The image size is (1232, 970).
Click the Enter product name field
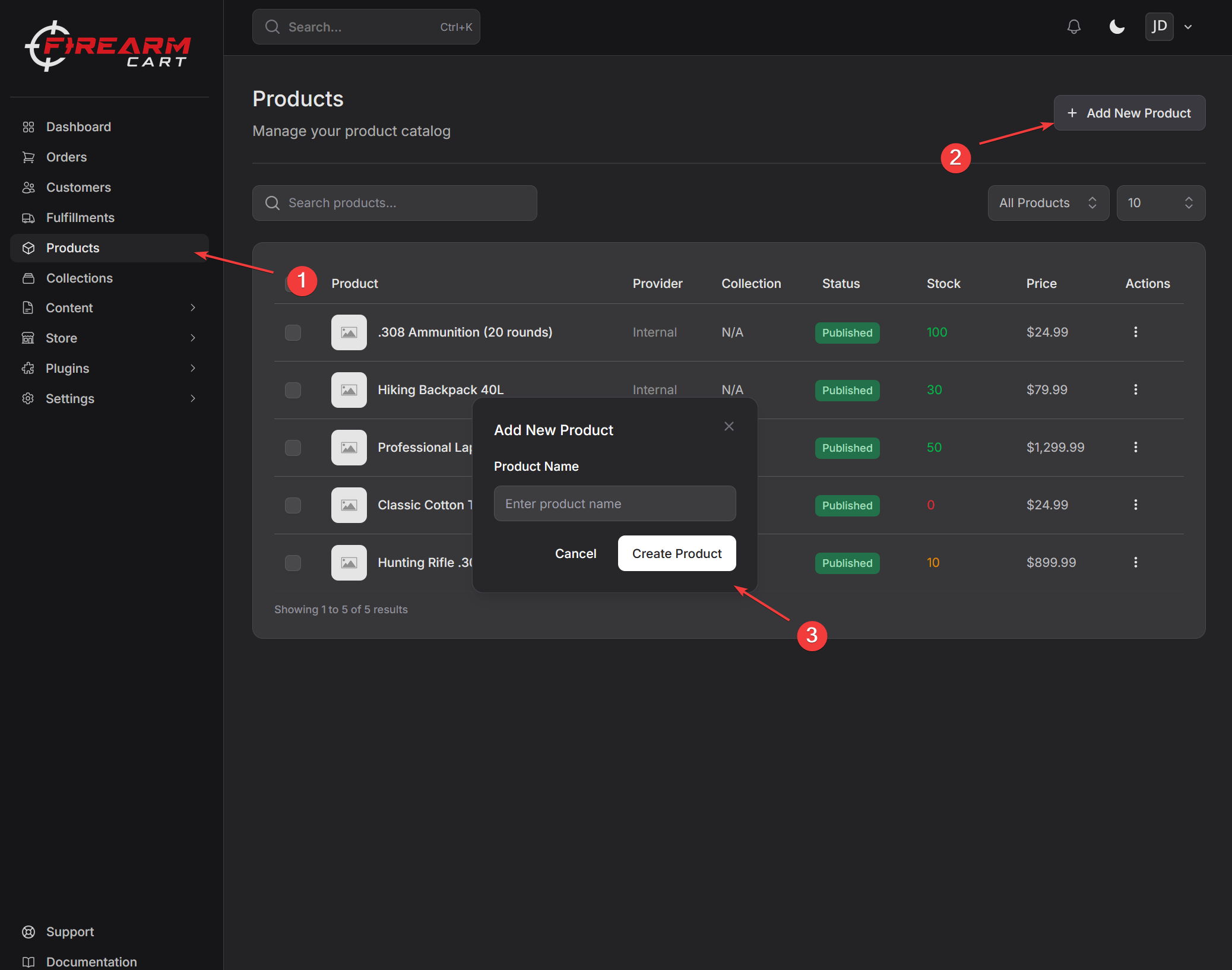(x=615, y=504)
